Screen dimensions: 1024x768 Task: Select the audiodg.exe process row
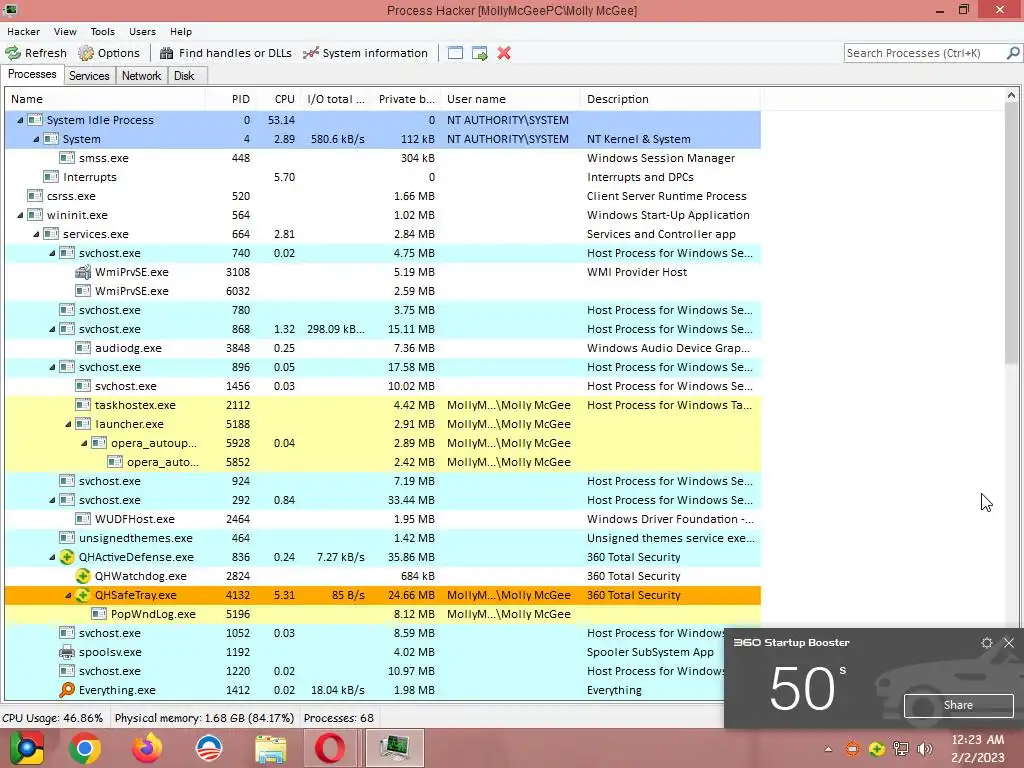[x=383, y=348]
